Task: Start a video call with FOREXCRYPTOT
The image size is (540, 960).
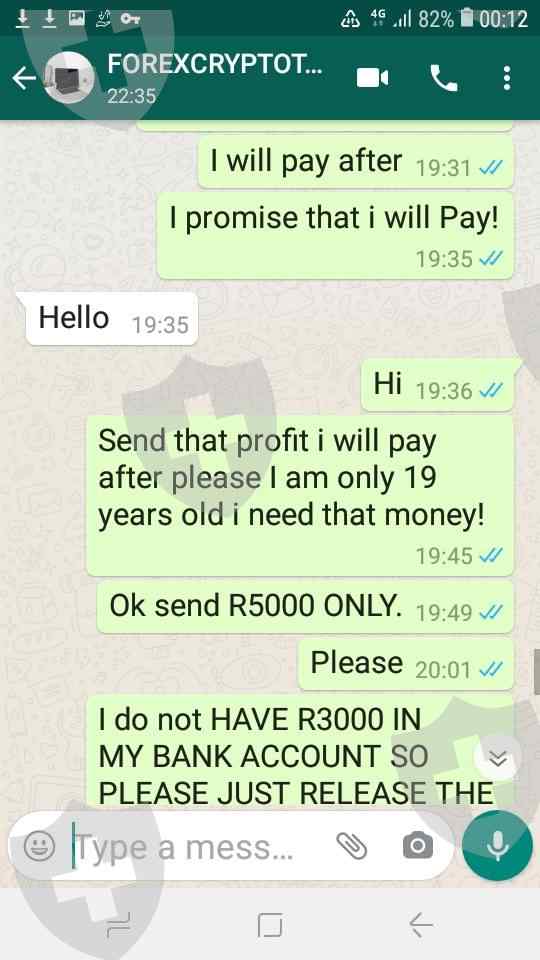Action: pyautogui.click(x=372, y=78)
